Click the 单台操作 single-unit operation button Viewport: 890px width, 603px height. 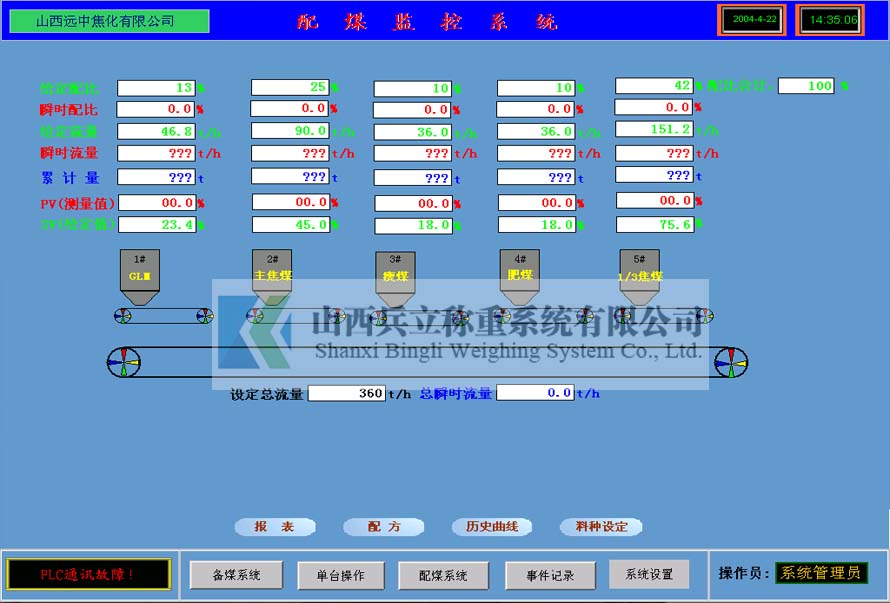[340, 575]
